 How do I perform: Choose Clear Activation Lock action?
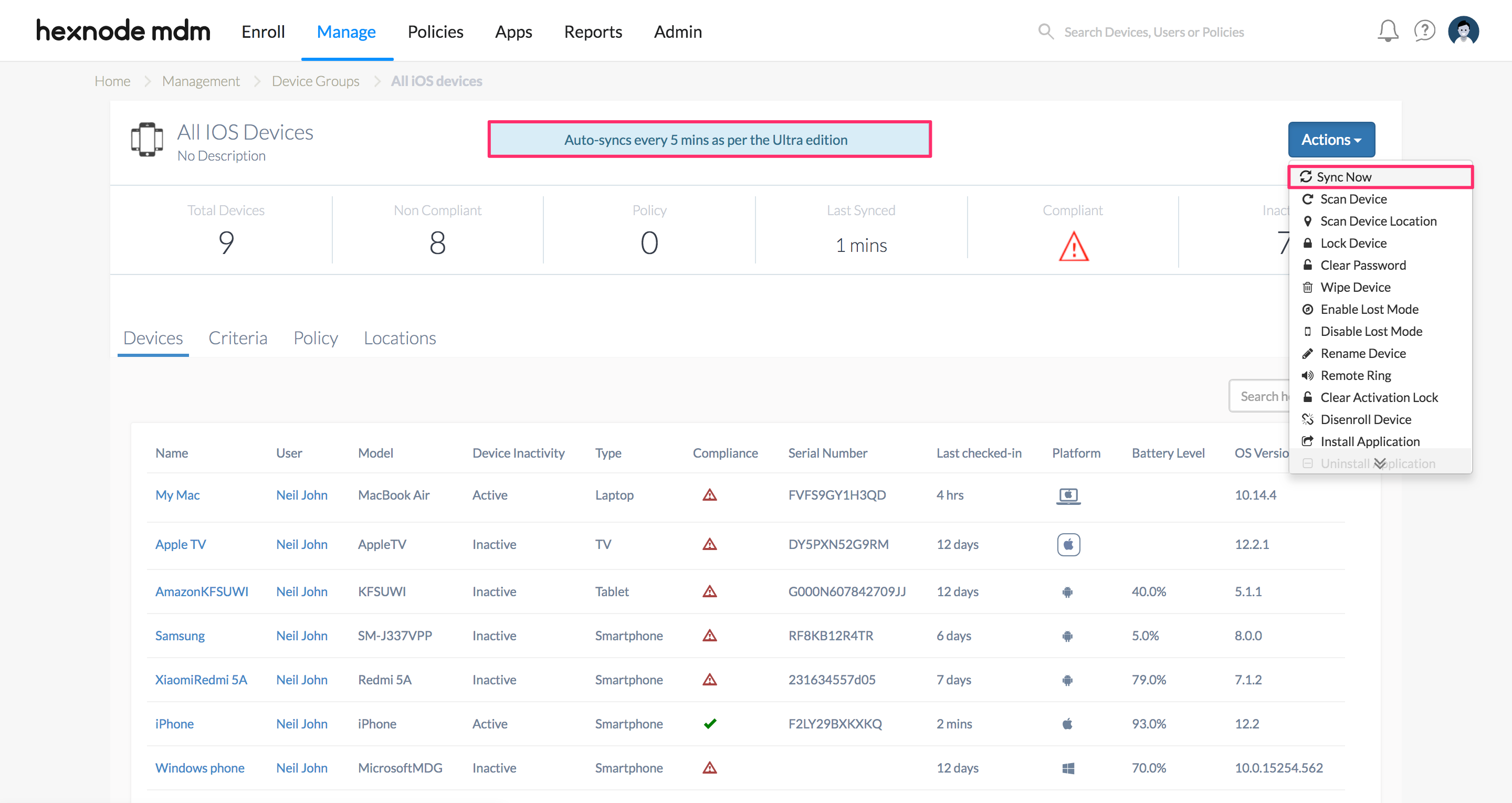pyautogui.click(x=1380, y=397)
